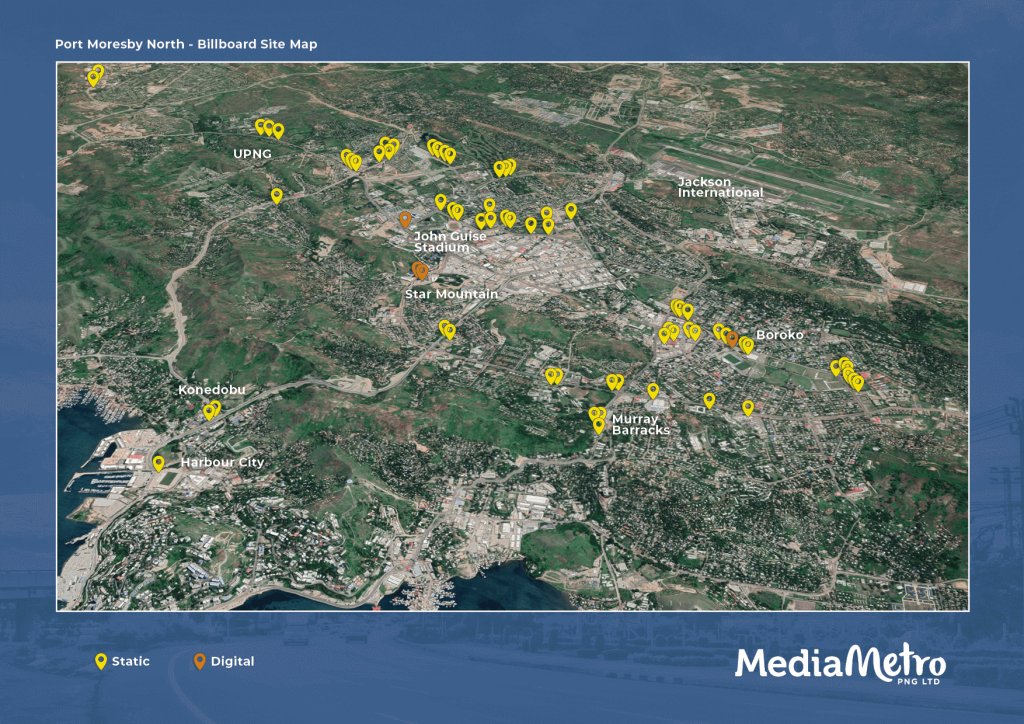This screenshot has width=1024, height=724.
Task: Select the Boroko map label
Action: [780, 335]
